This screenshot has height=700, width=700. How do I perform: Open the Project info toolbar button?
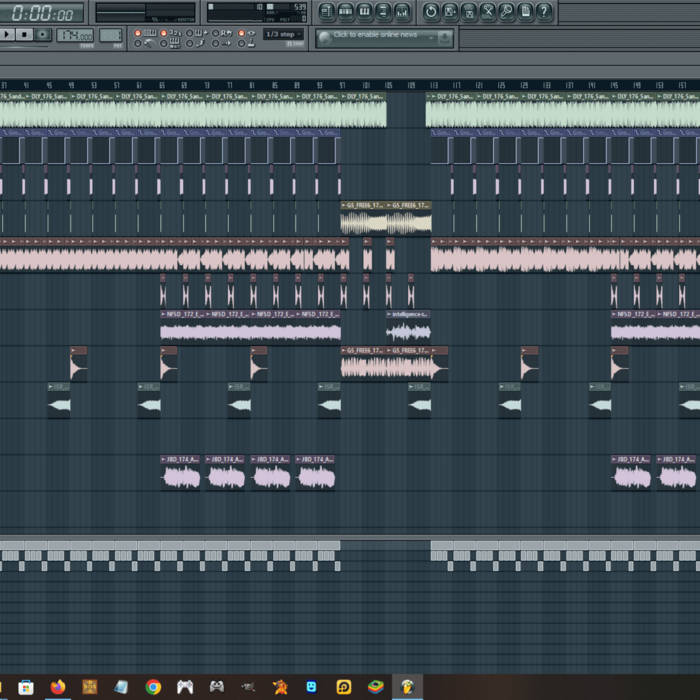coord(525,12)
